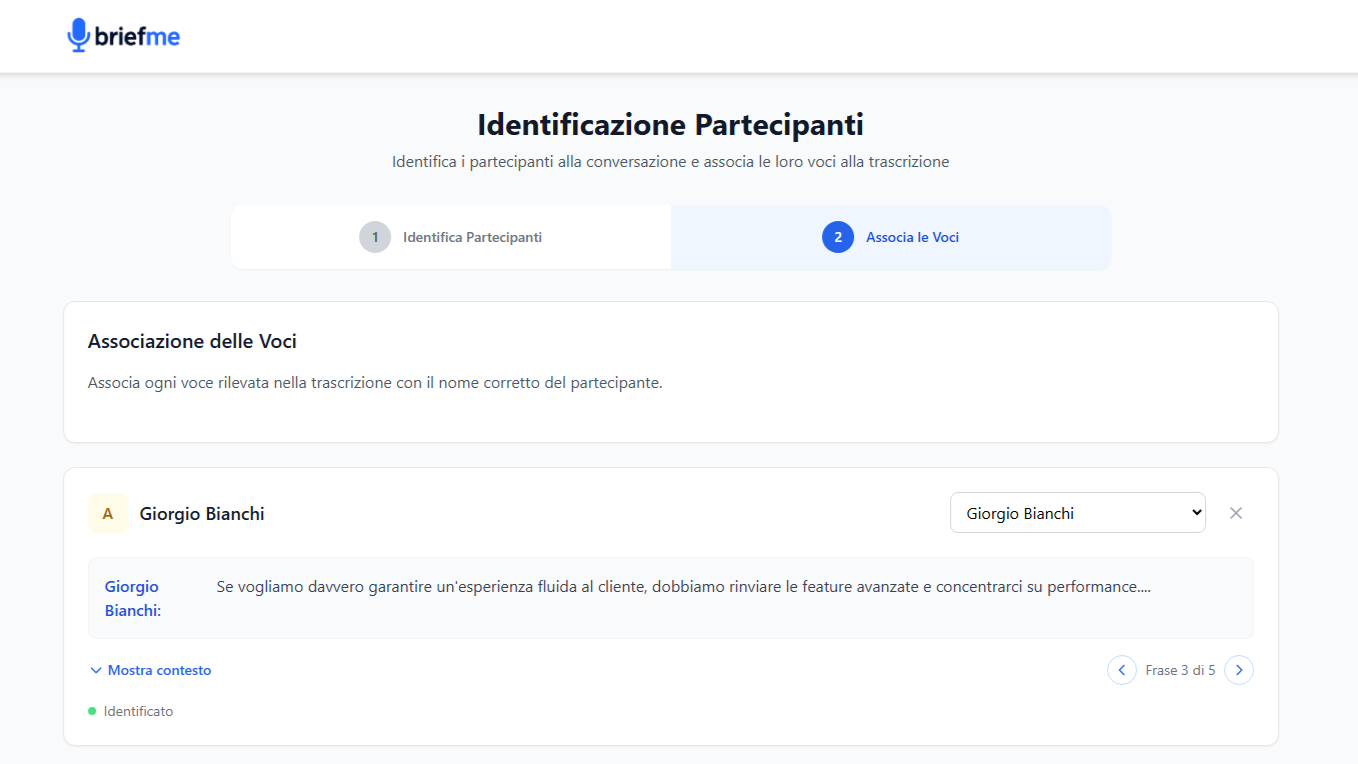Click the green Identificato status dot
1358x764 pixels.
pyautogui.click(x=93, y=711)
